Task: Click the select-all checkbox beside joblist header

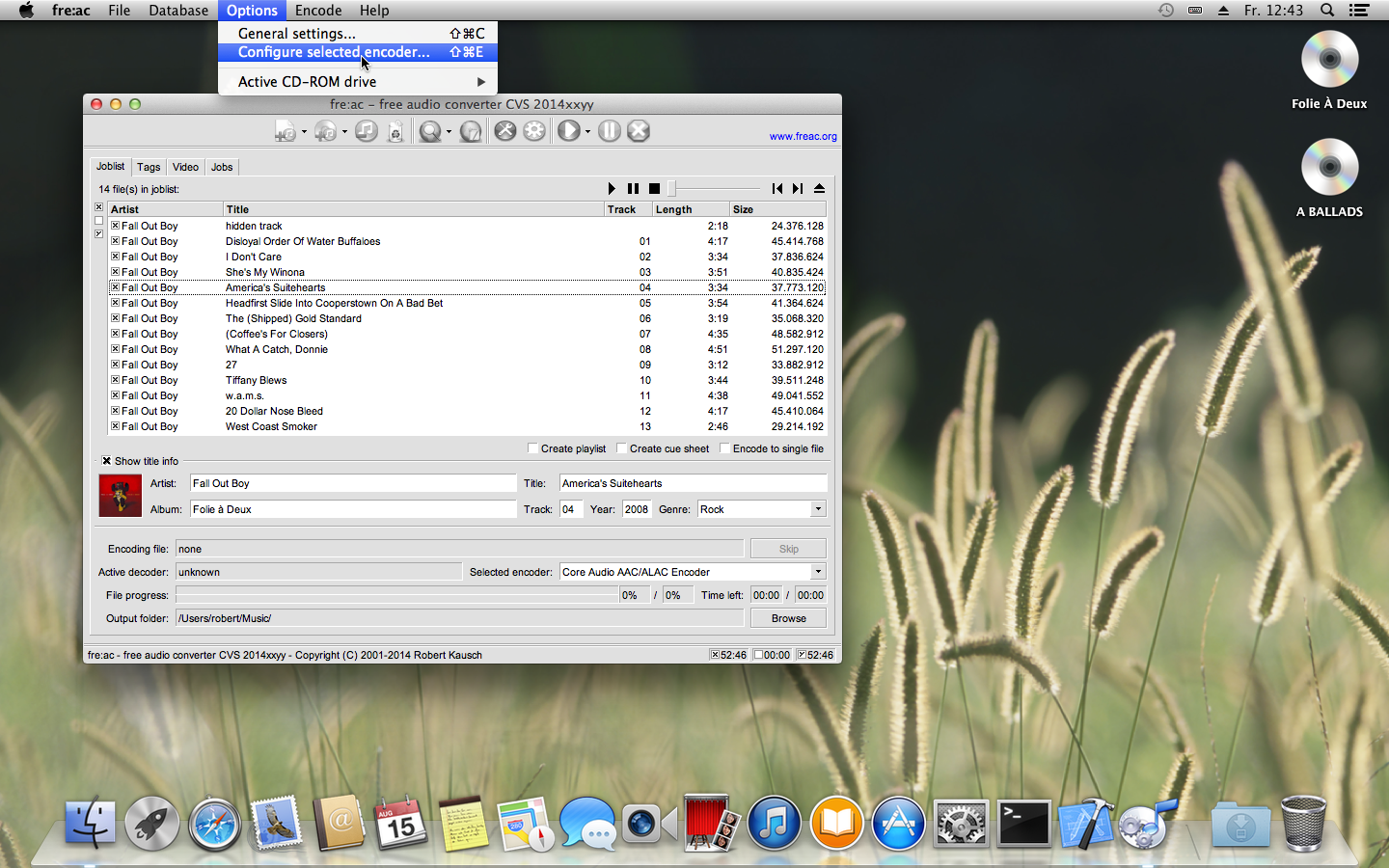Action: point(98,207)
